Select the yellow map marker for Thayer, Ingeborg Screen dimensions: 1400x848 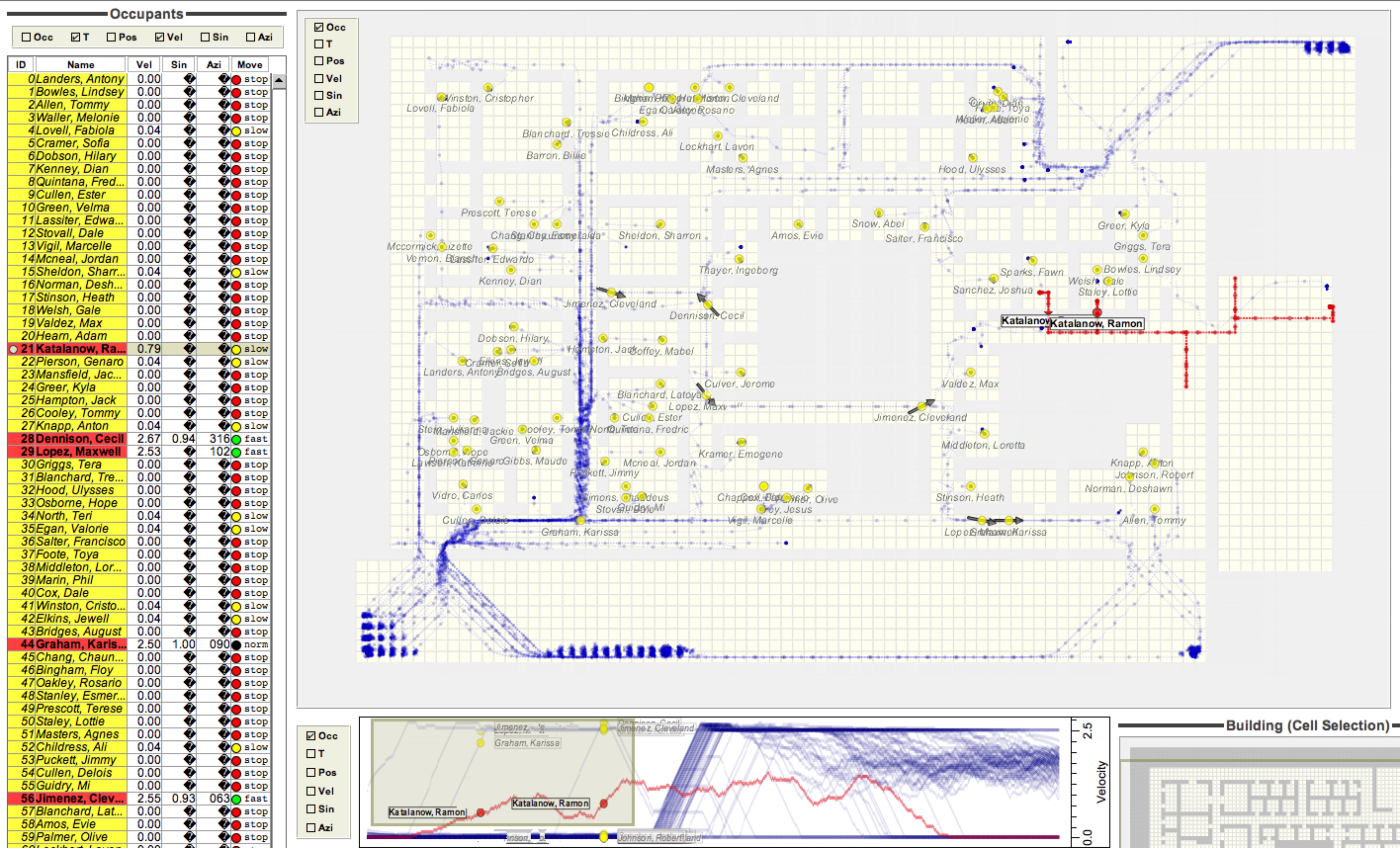point(739,259)
